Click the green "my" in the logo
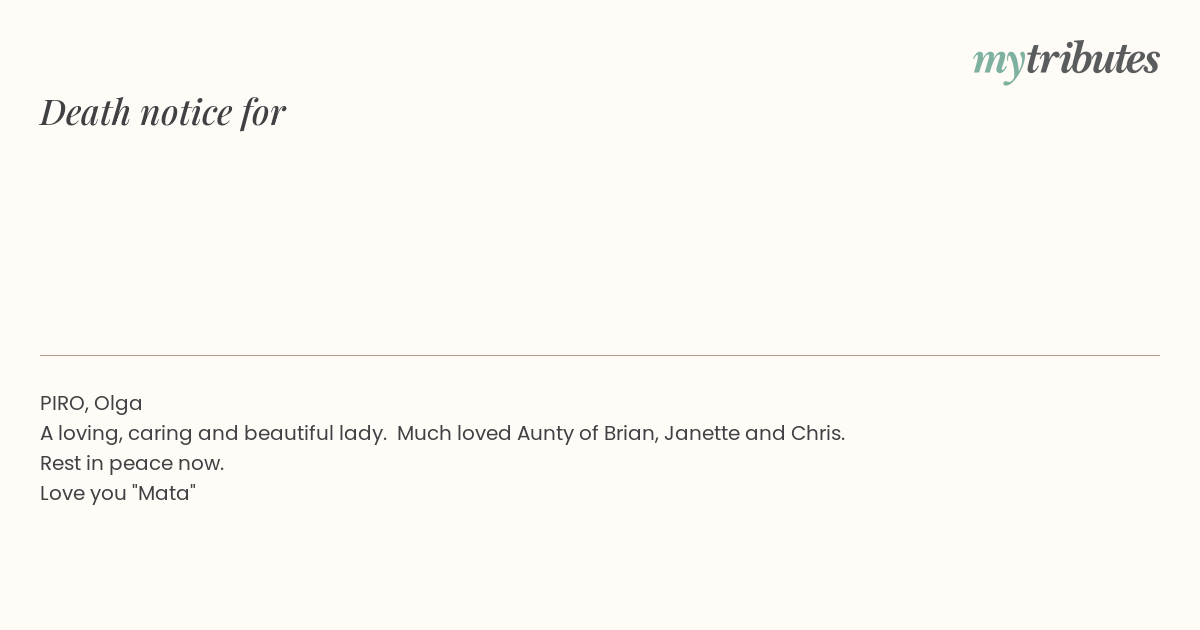The height and width of the screenshot is (630, 1200). tap(998, 63)
